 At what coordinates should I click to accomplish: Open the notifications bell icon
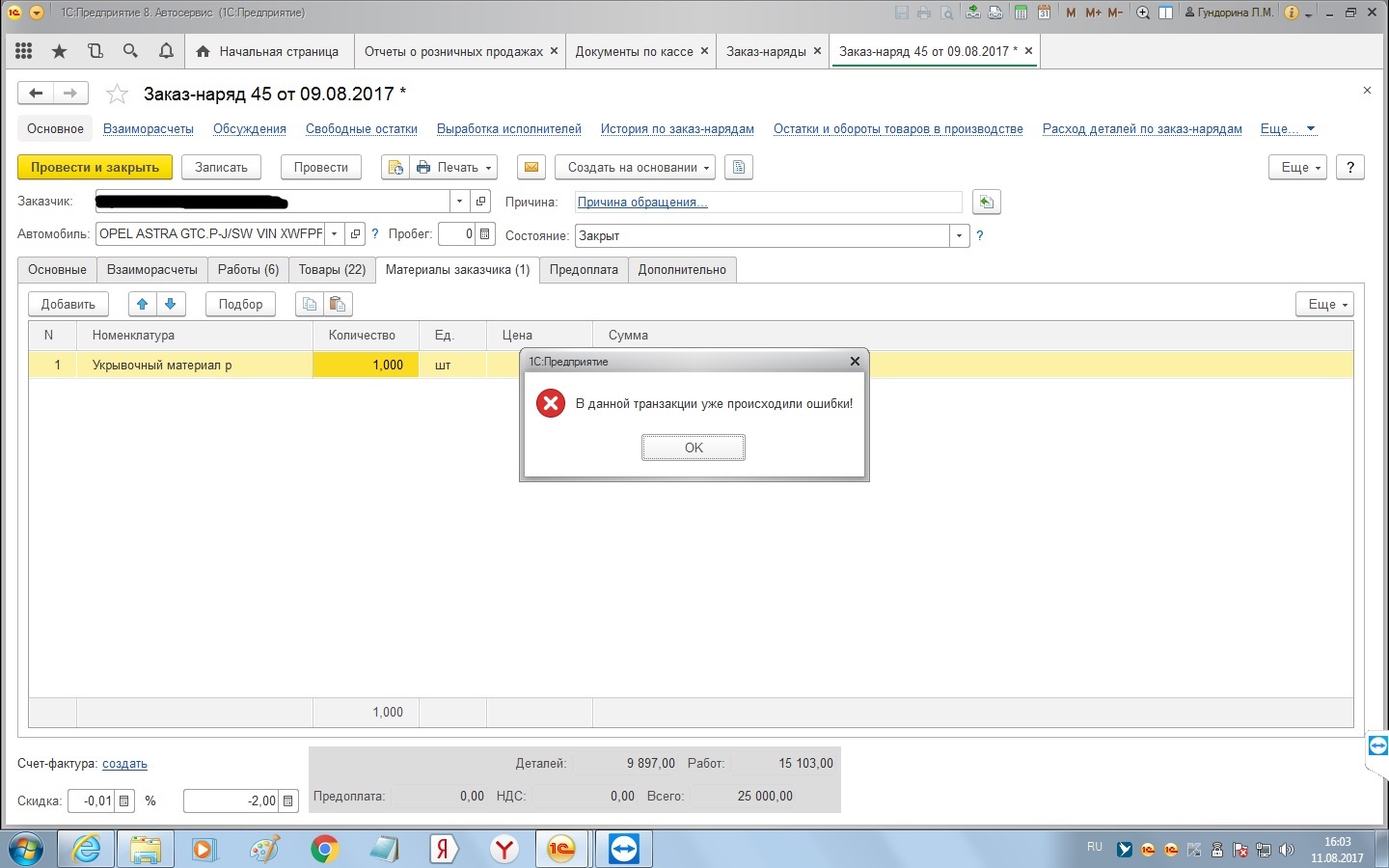166,51
